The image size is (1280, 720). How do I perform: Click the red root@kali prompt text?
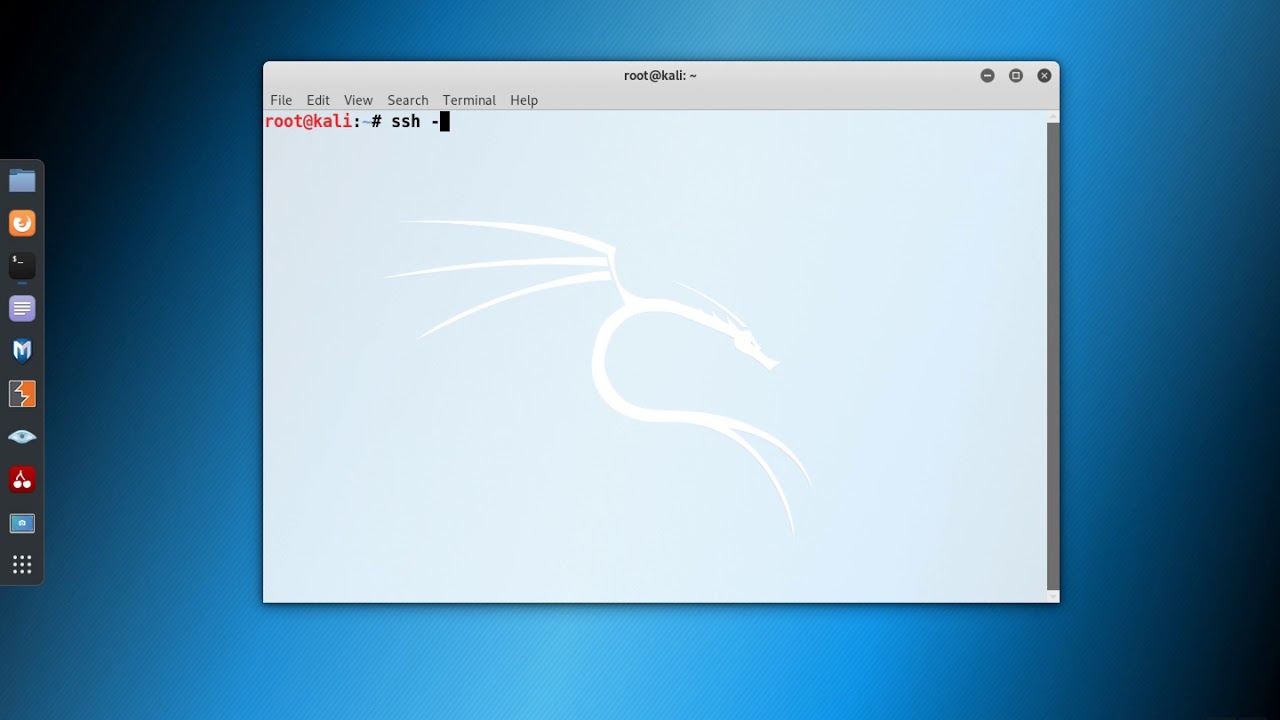(308, 121)
